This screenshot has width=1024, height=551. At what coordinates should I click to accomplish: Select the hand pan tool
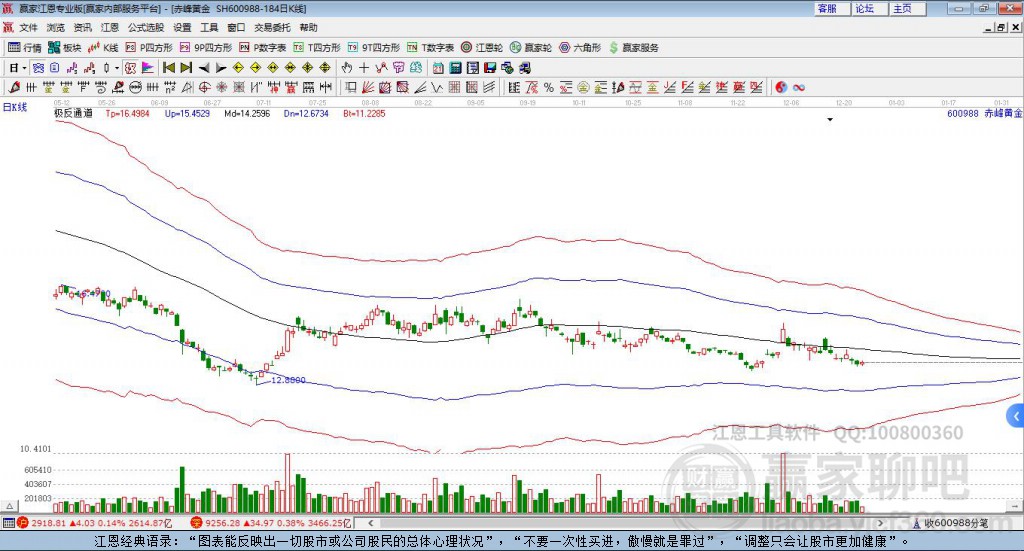click(x=346, y=68)
